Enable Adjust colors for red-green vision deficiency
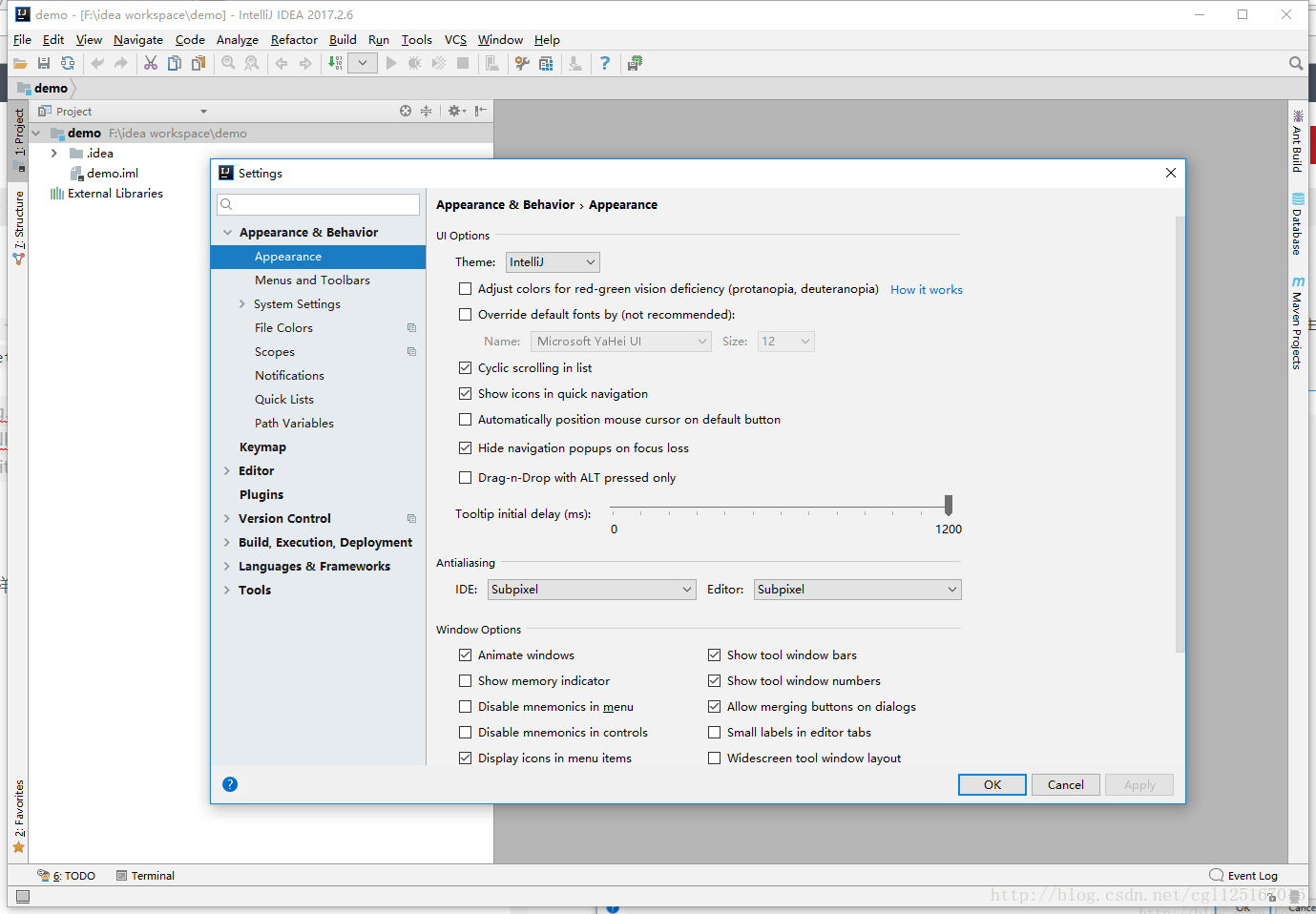Viewport: 1316px width, 914px height. (466, 288)
